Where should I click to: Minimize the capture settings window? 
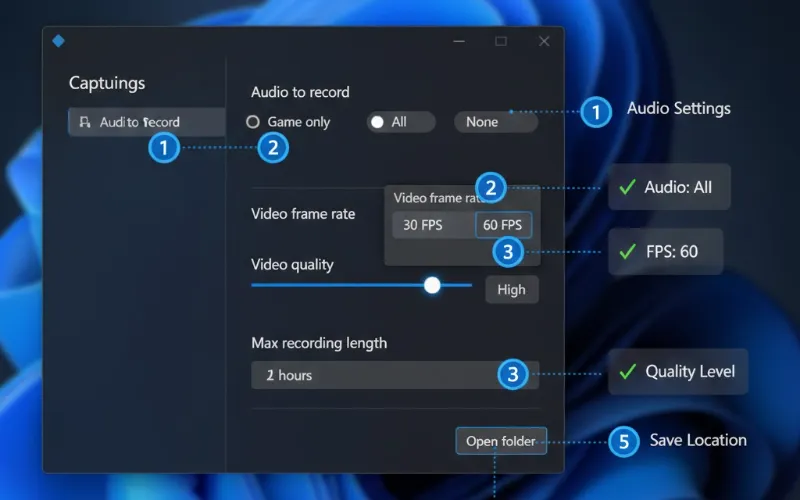pos(459,41)
